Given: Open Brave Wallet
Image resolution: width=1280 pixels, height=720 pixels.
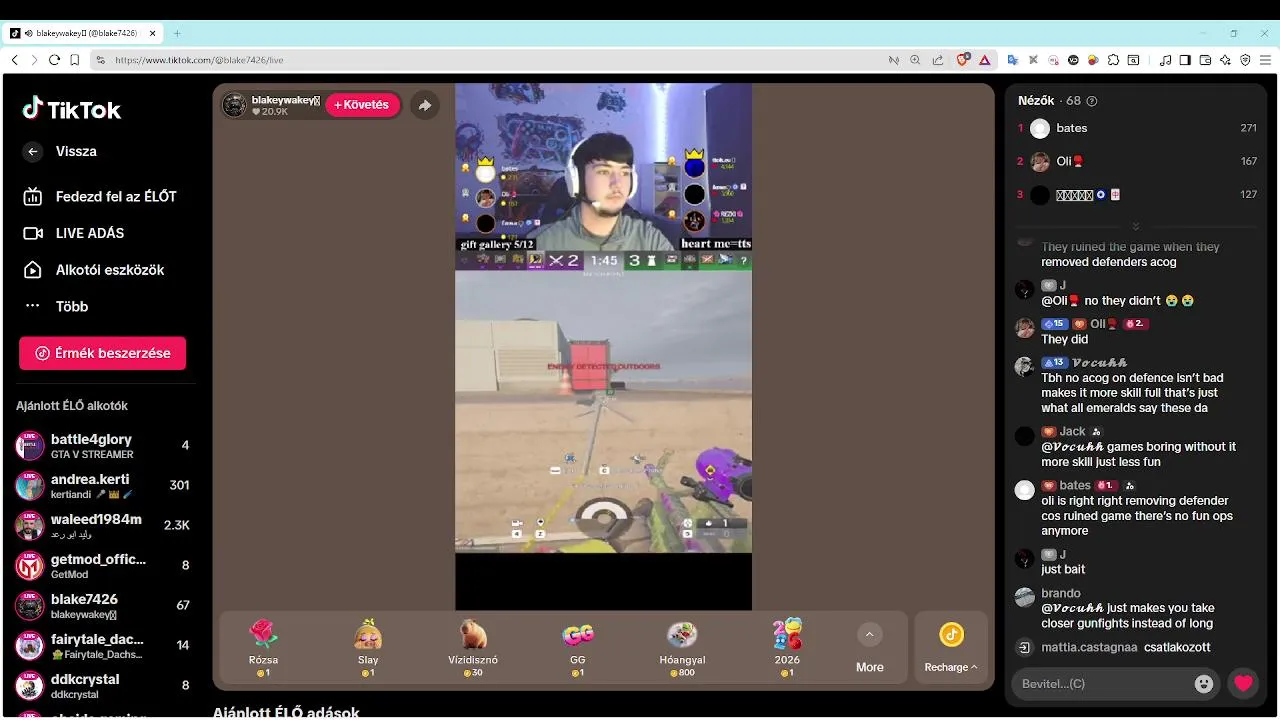Looking at the screenshot, I should (x=1205, y=60).
